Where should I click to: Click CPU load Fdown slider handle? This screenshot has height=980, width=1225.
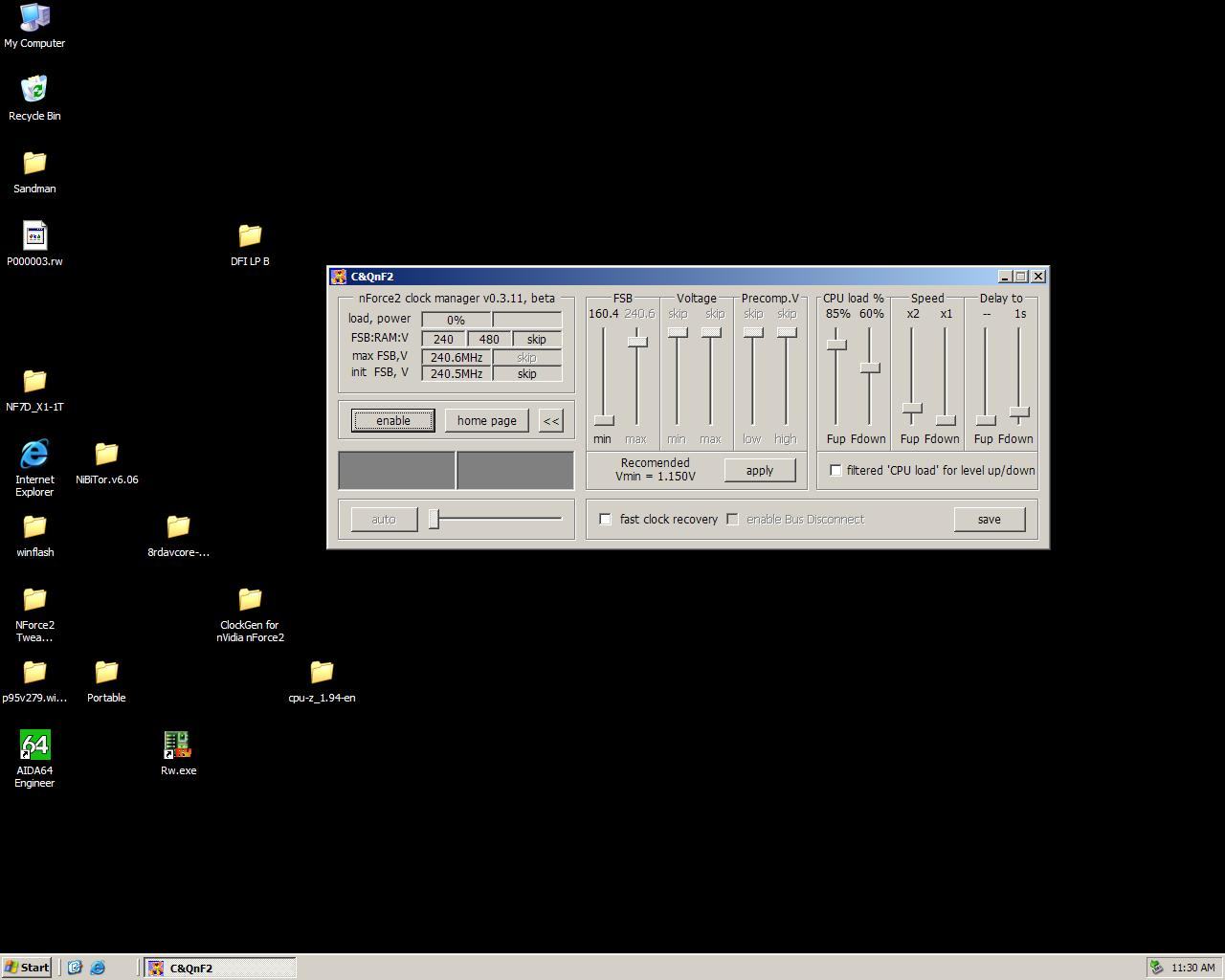click(x=870, y=367)
